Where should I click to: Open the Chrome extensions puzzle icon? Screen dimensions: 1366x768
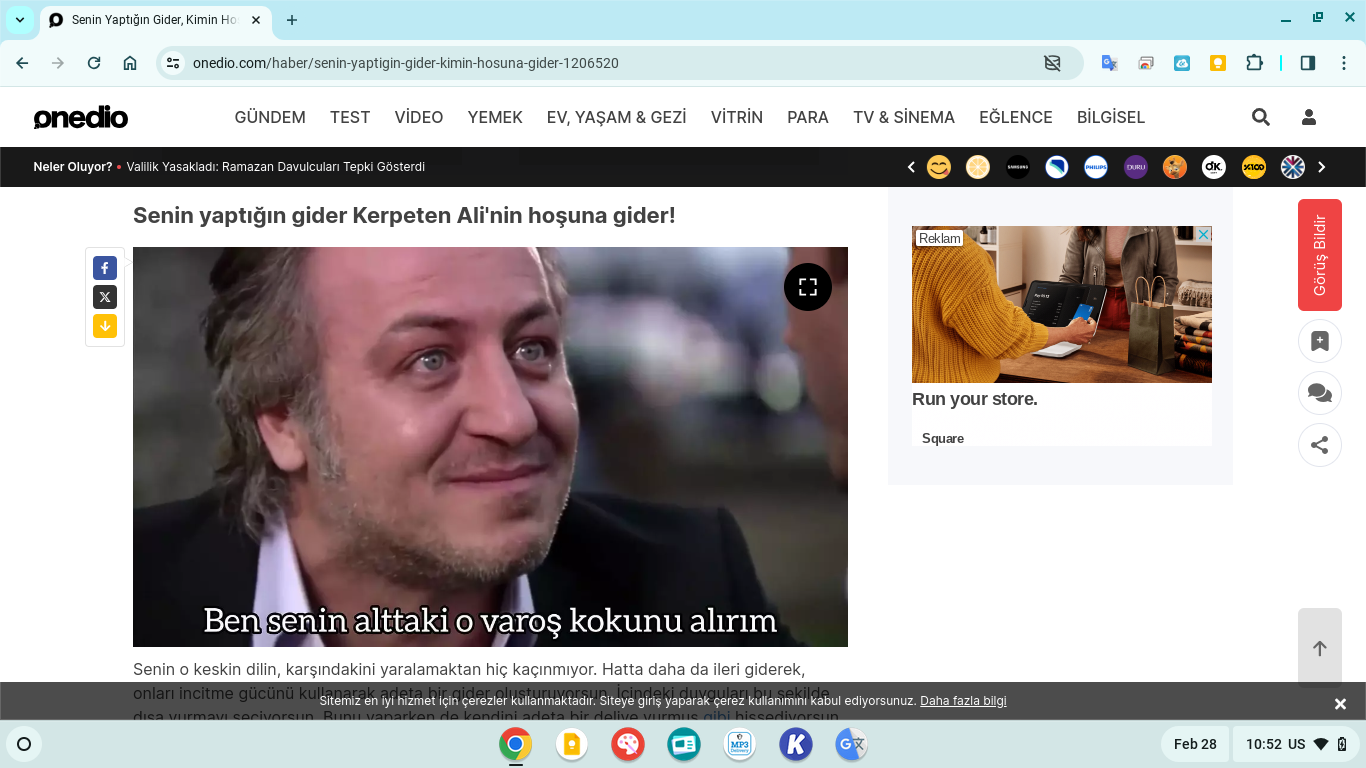1254,63
